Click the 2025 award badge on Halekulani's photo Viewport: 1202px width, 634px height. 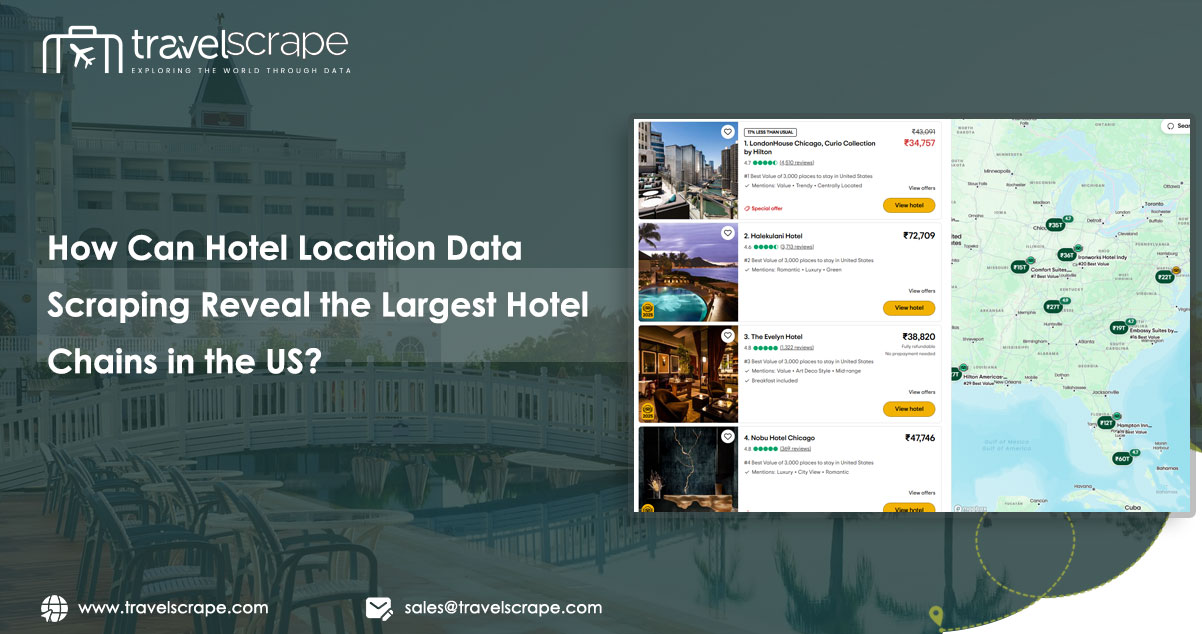[x=648, y=309]
